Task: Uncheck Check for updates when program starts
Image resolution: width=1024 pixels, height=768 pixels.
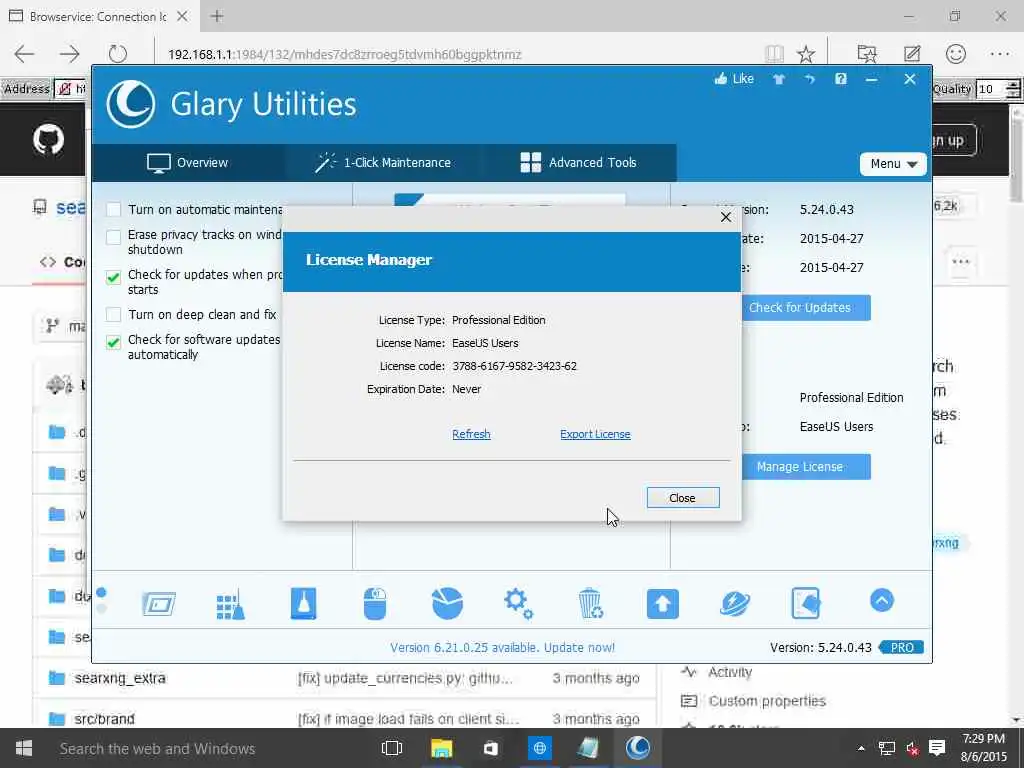Action: tap(114, 277)
